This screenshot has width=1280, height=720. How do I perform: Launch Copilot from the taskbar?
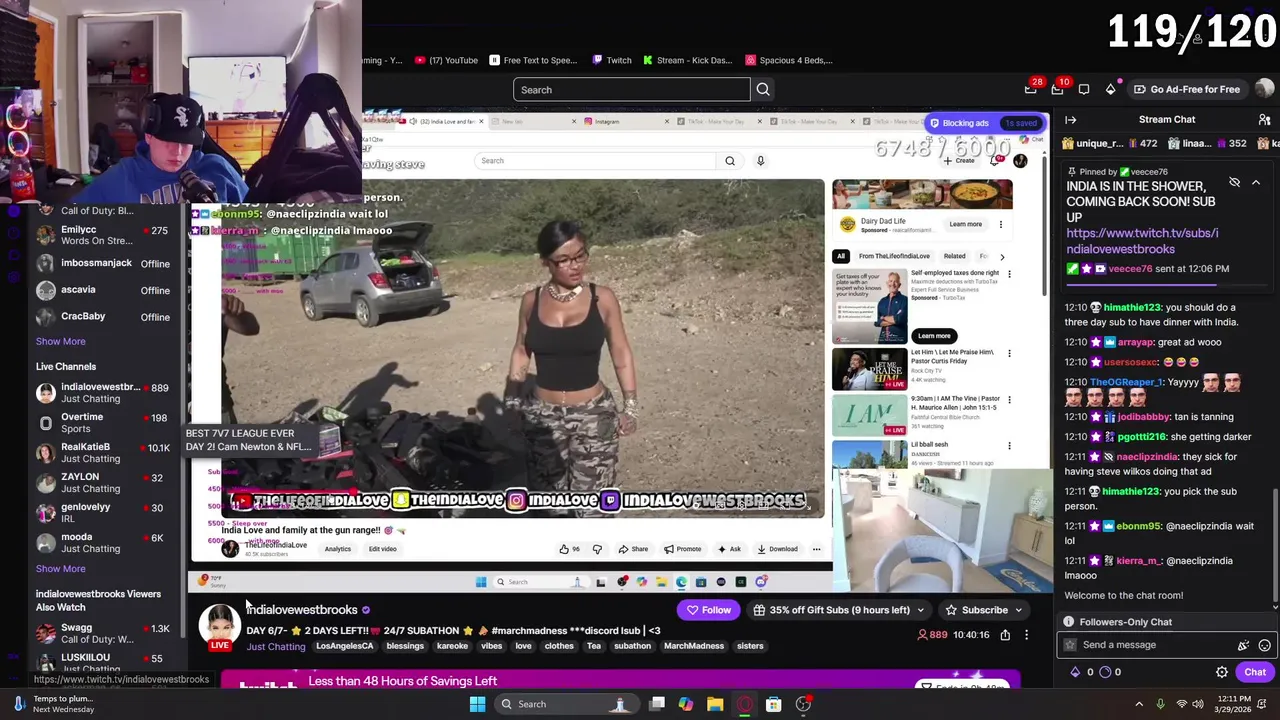686,704
